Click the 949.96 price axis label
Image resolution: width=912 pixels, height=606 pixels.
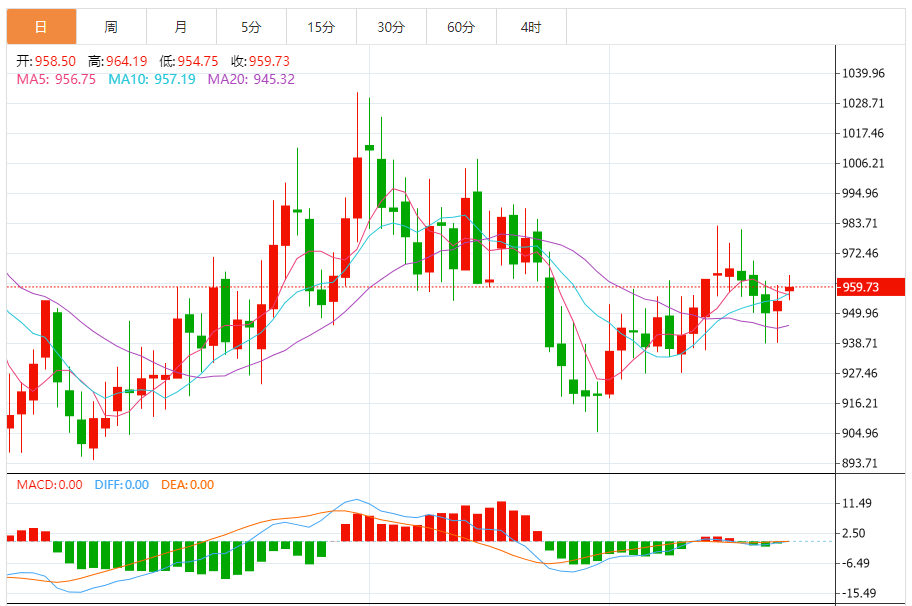[x=860, y=313]
